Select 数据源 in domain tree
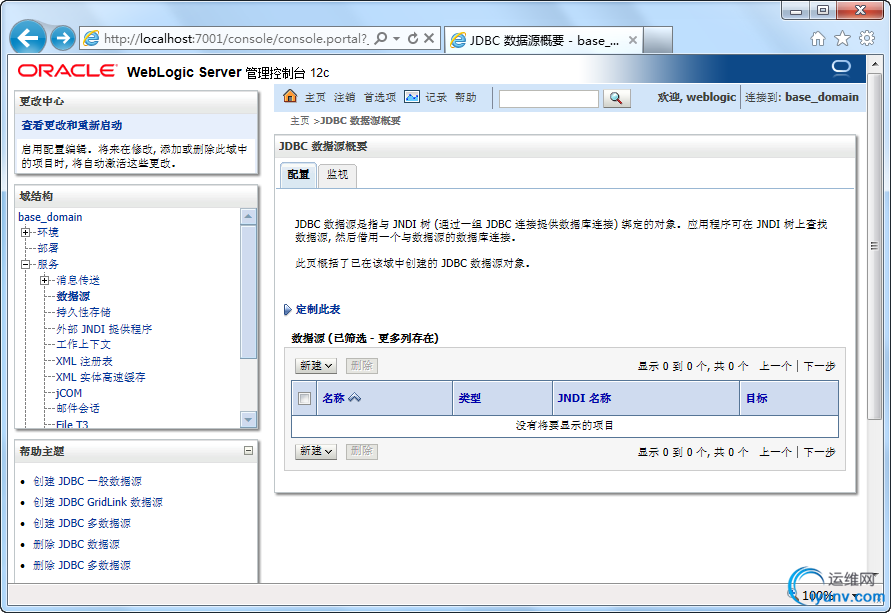The image size is (891, 613). pos(73,296)
